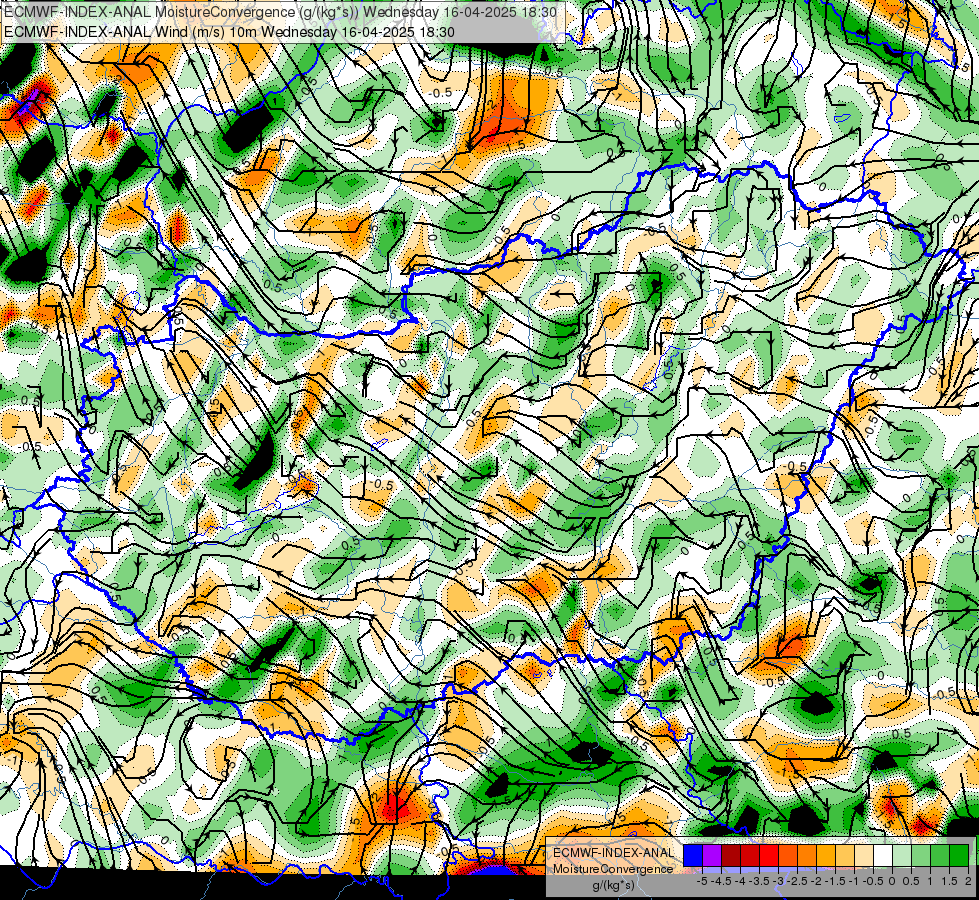Click the -5 value on the legend scale
The width and height of the screenshot is (979, 900).
pos(702,881)
